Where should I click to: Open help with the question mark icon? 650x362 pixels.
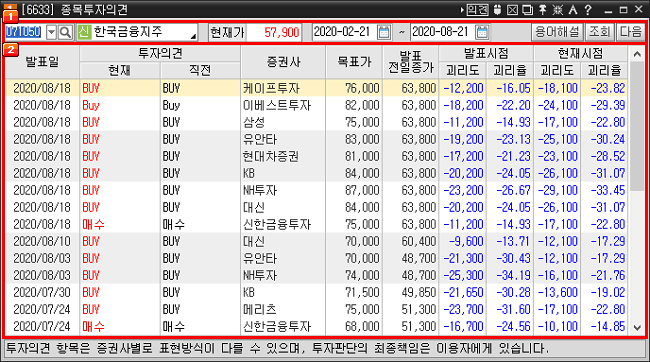588,10
